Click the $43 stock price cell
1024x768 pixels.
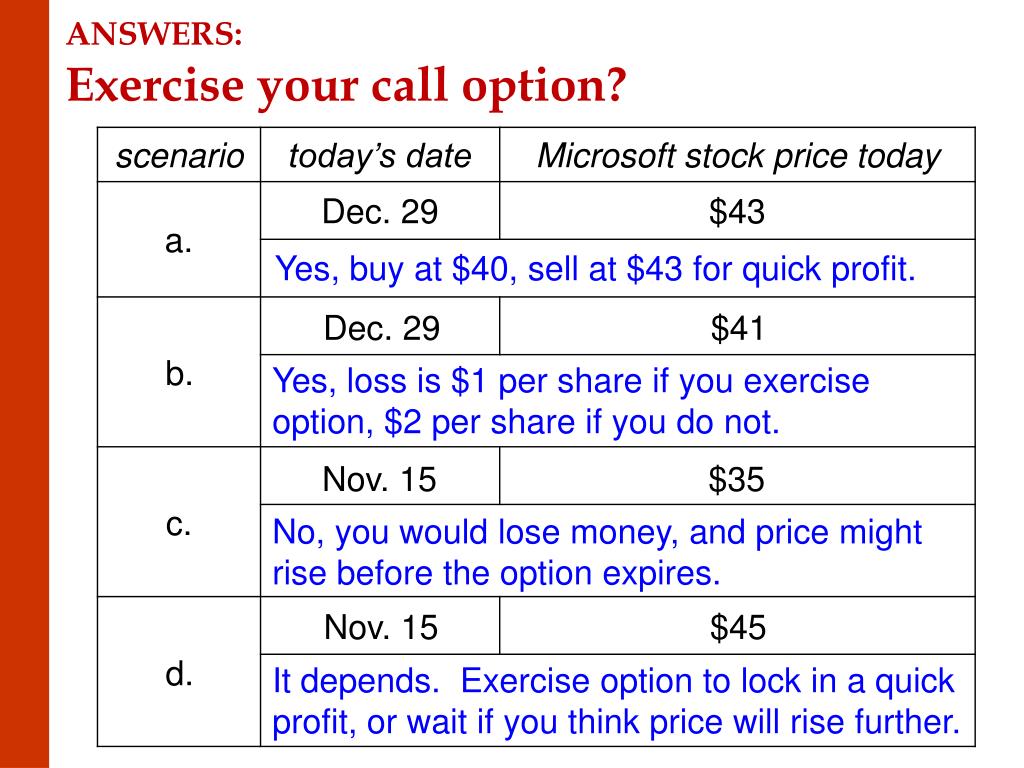click(737, 211)
